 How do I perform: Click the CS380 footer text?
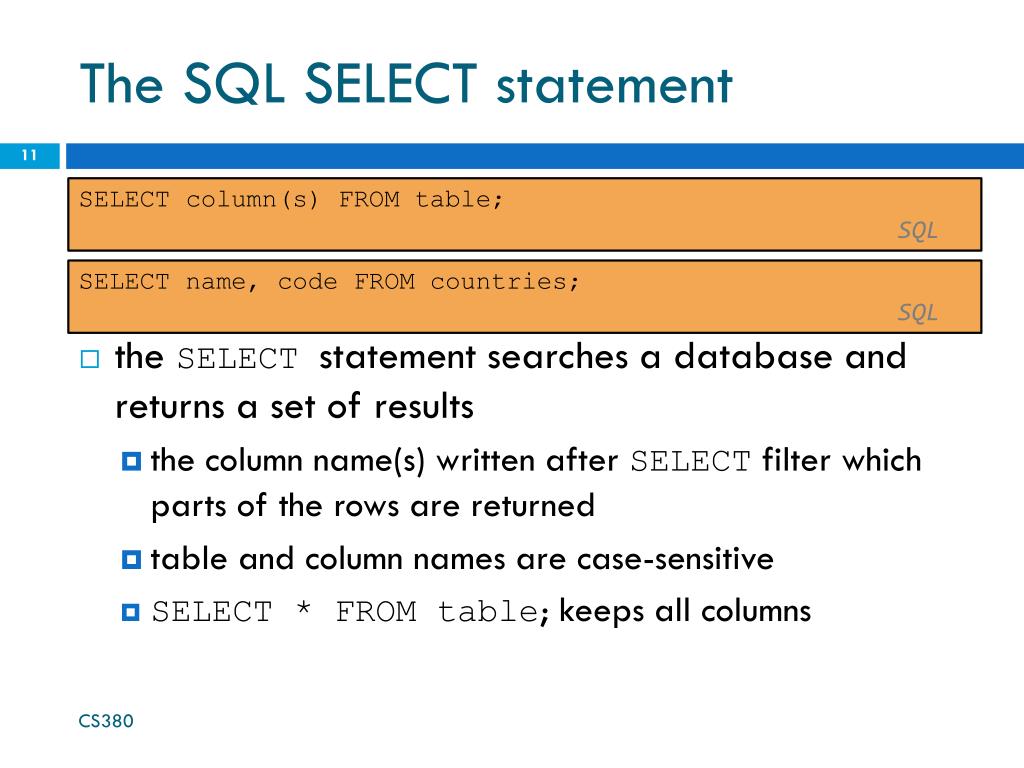[106, 721]
